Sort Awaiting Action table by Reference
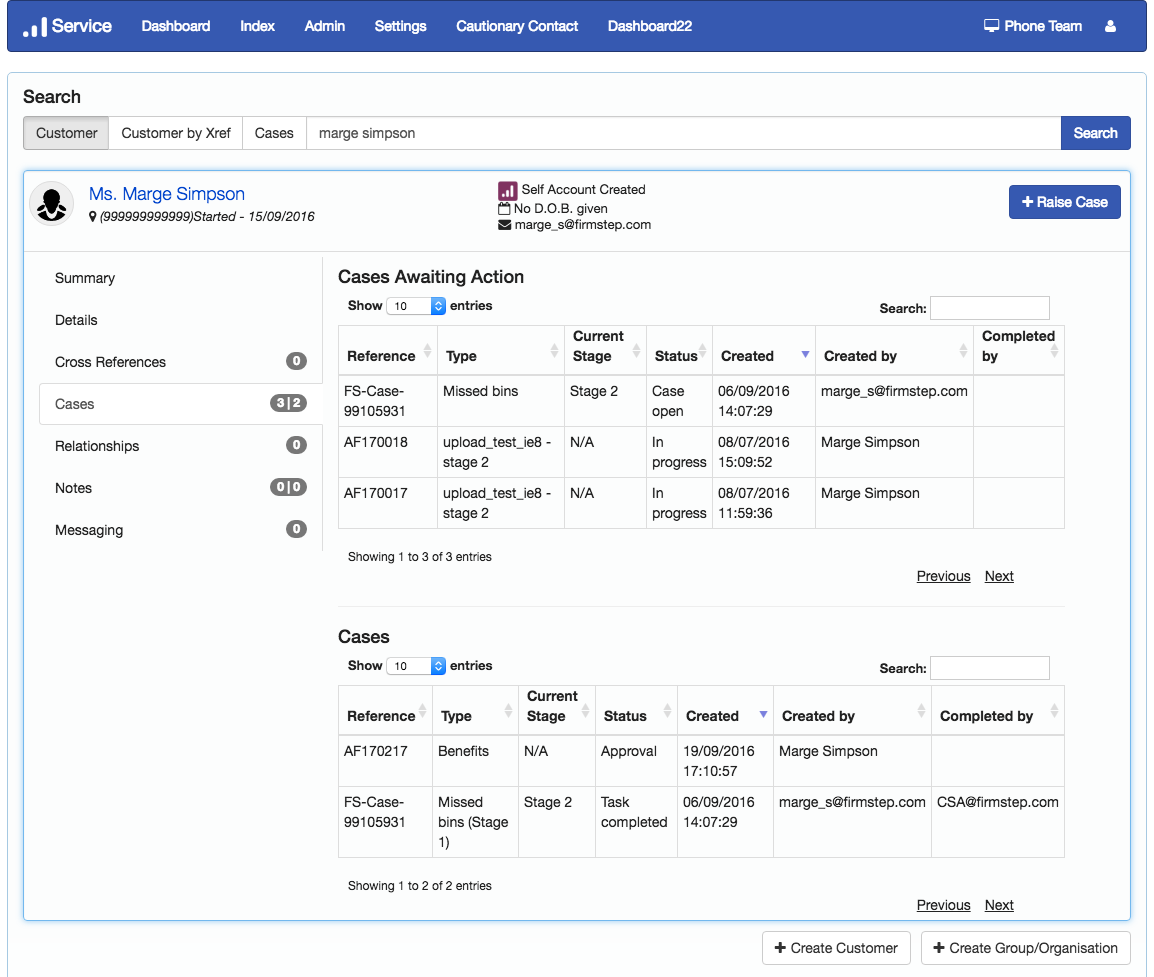Image resolution: width=1154 pixels, height=977 pixels. pyautogui.click(x=388, y=351)
